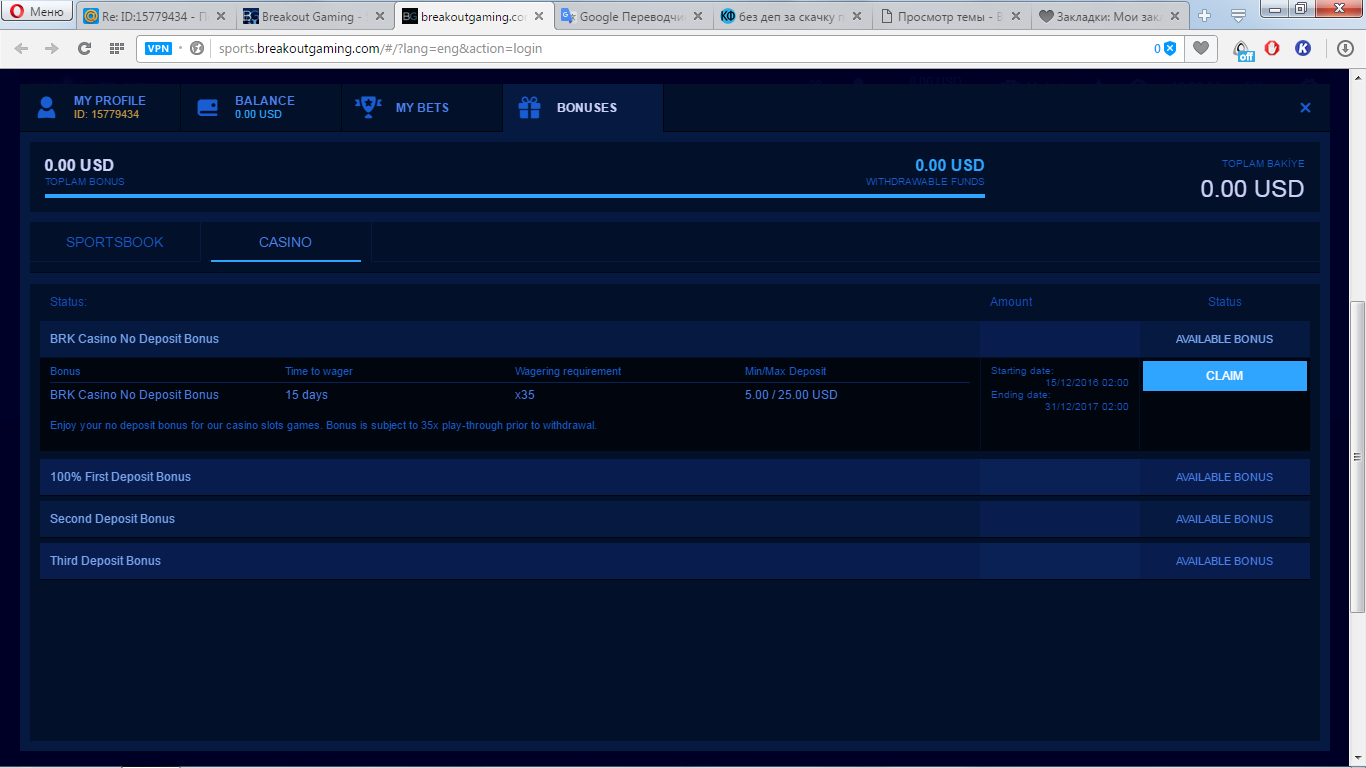Click Available Bonus for BRK Casino No Deposit
This screenshot has width=1366, height=768.
point(1224,339)
